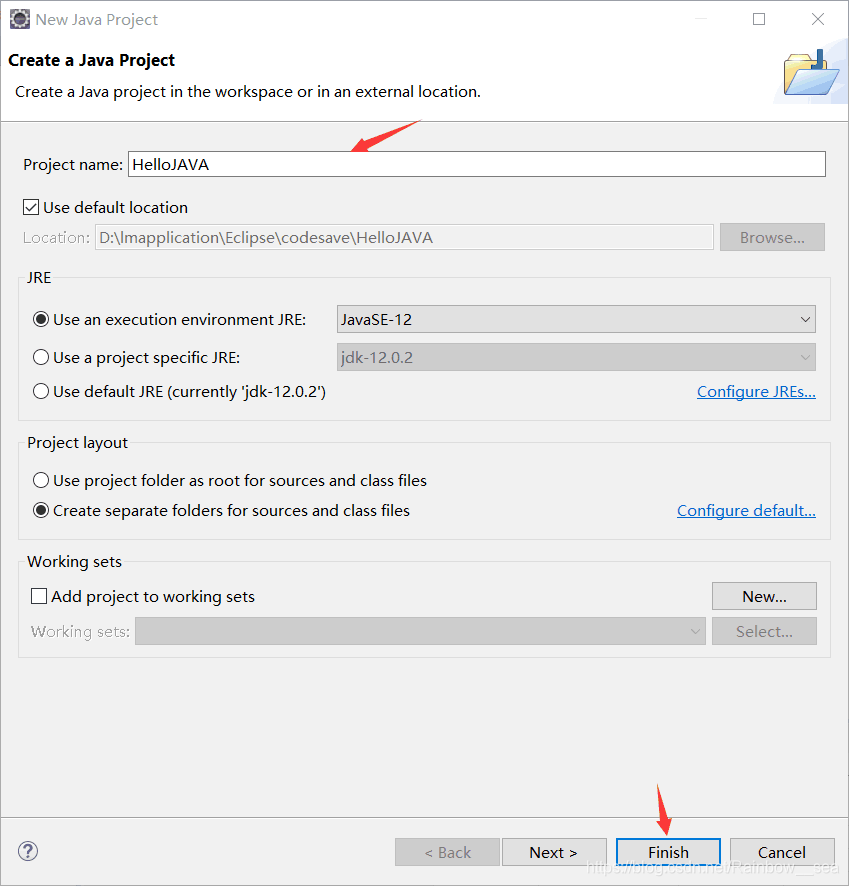
Task: Click the Browse... button
Action: coord(772,237)
